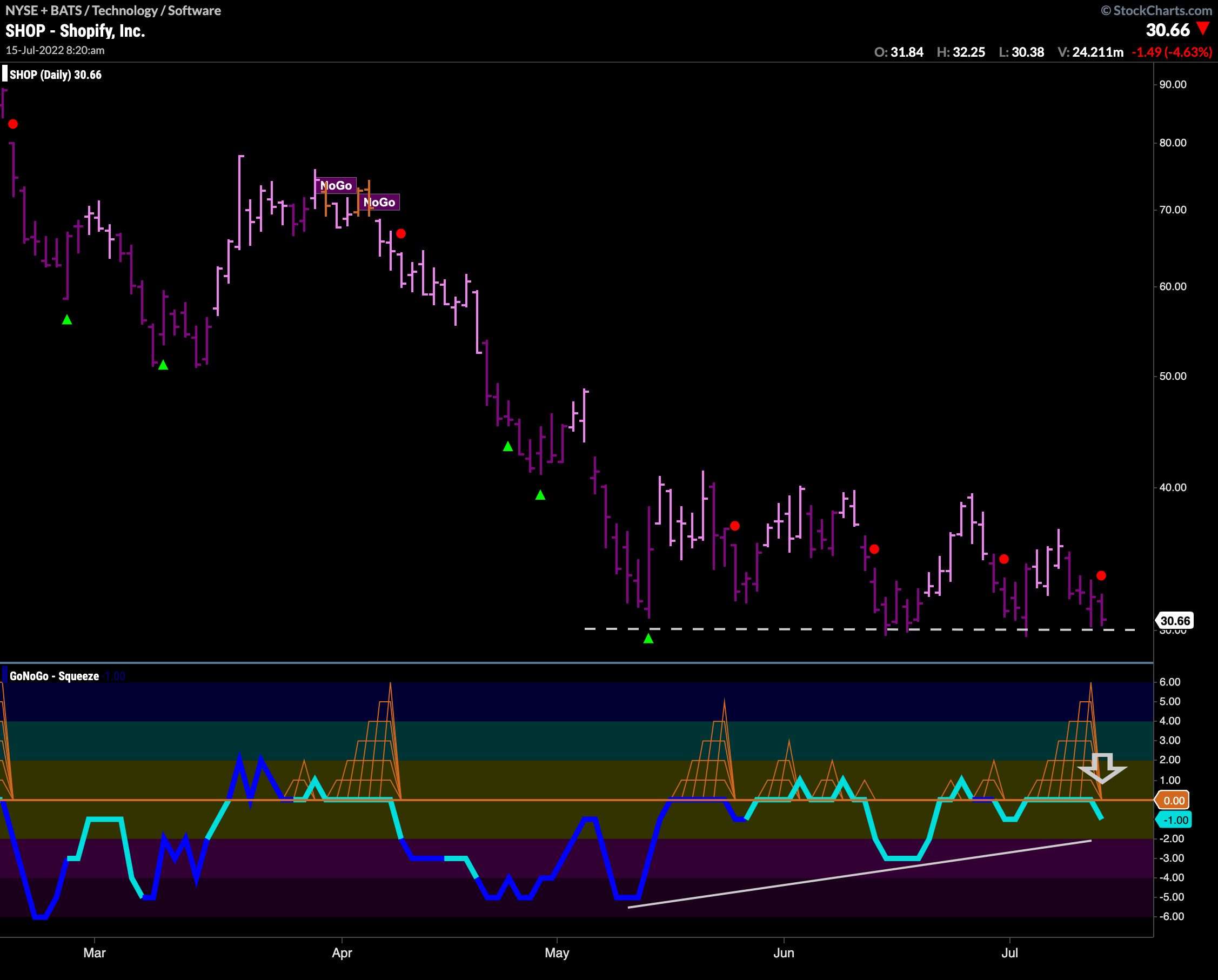Click the green triangle in late April near 43
1218x980 pixels.
point(508,446)
